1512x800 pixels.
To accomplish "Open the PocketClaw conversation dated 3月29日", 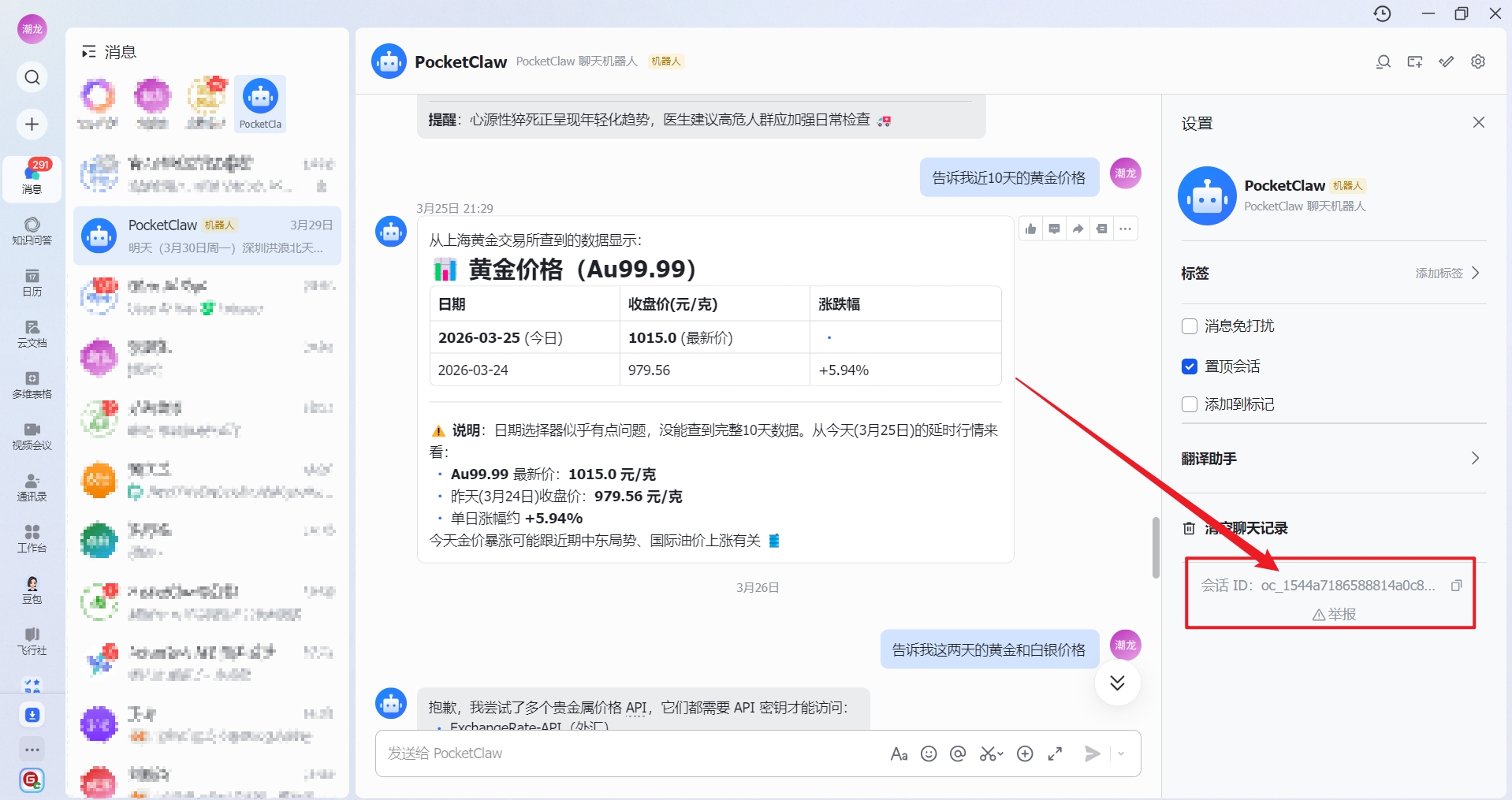I will tap(207, 236).
